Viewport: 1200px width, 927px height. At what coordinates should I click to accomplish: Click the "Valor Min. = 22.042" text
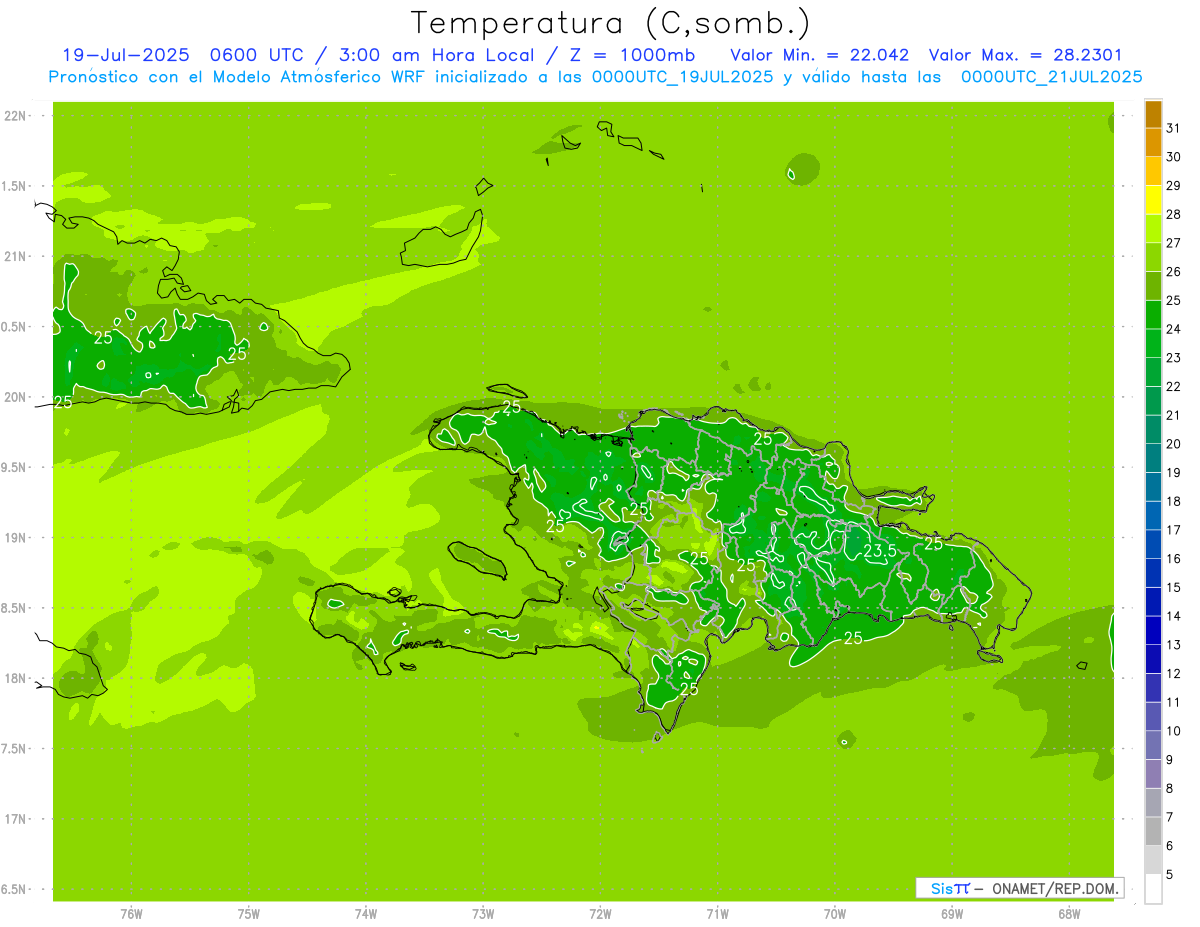(820, 55)
